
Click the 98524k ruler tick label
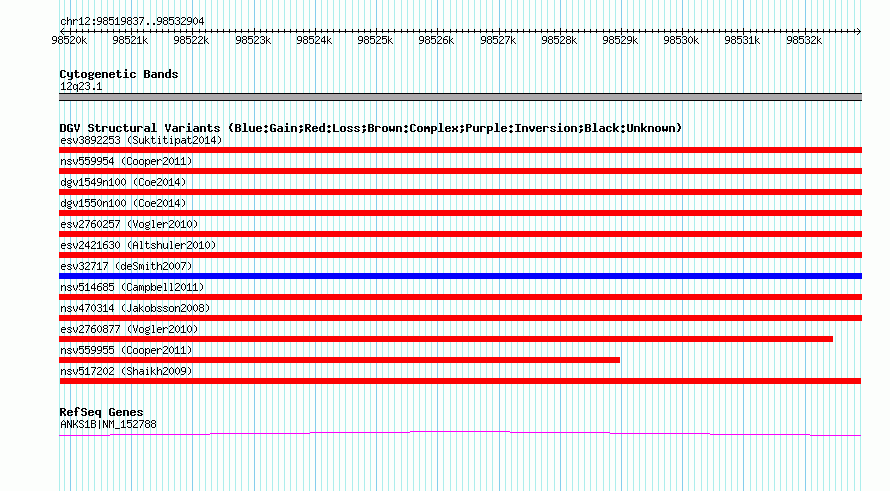click(x=314, y=40)
